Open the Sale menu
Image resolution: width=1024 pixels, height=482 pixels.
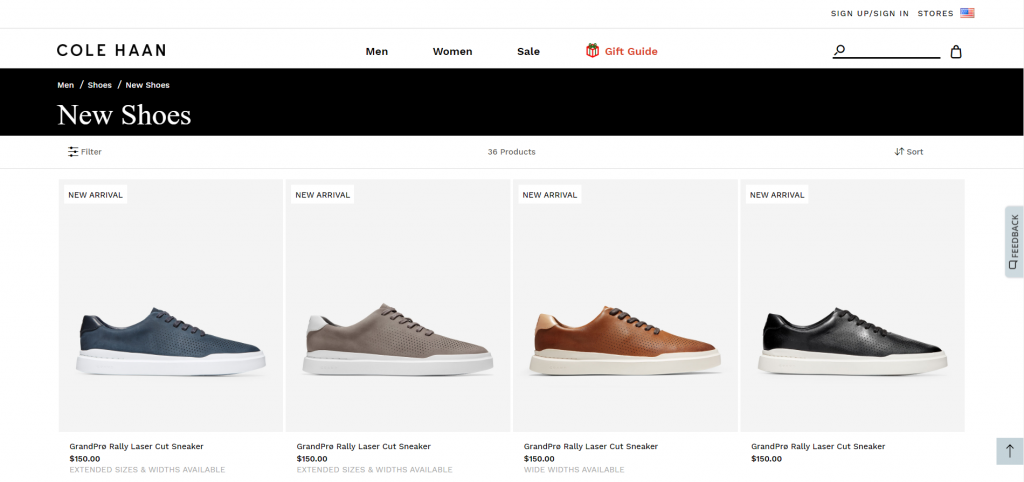(528, 52)
